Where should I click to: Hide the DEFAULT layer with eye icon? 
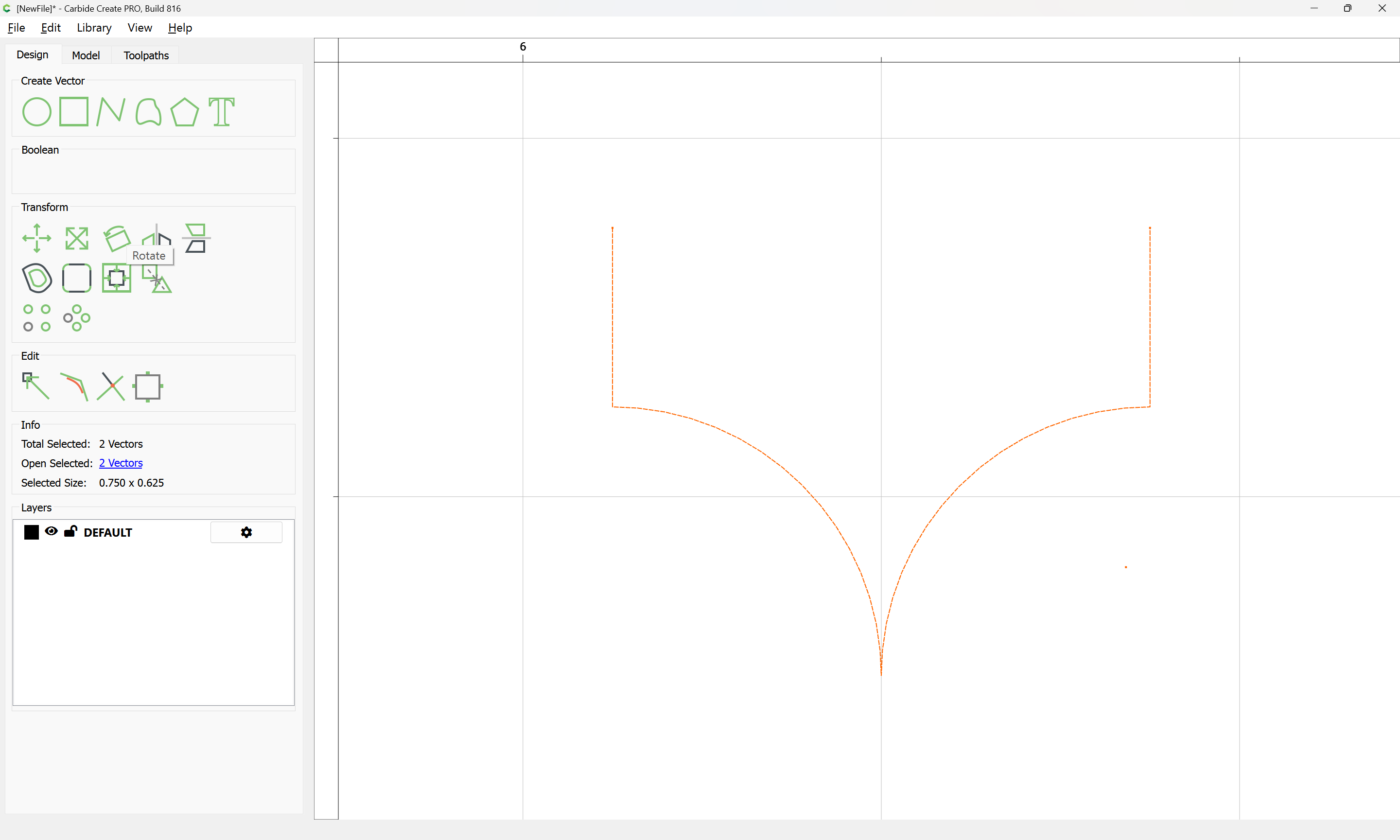click(x=51, y=531)
